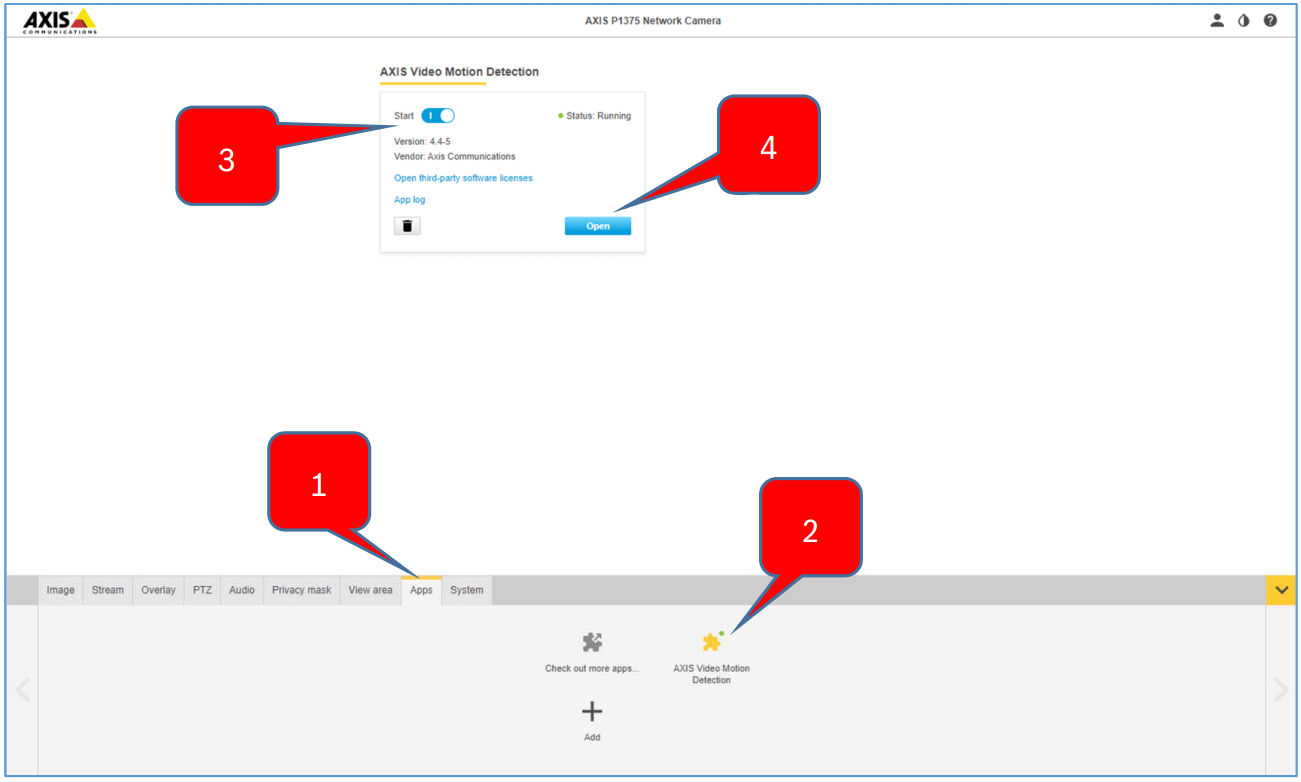
Task: Switch to the Privacy mask tab
Action: coord(302,590)
